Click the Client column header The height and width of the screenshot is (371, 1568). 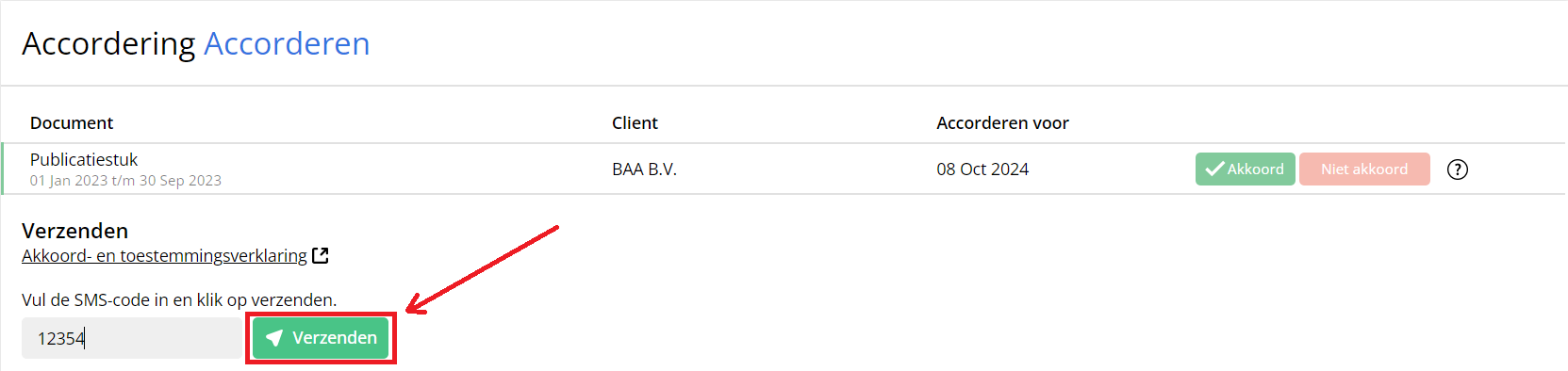pyautogui.click(x=635, y=123)
